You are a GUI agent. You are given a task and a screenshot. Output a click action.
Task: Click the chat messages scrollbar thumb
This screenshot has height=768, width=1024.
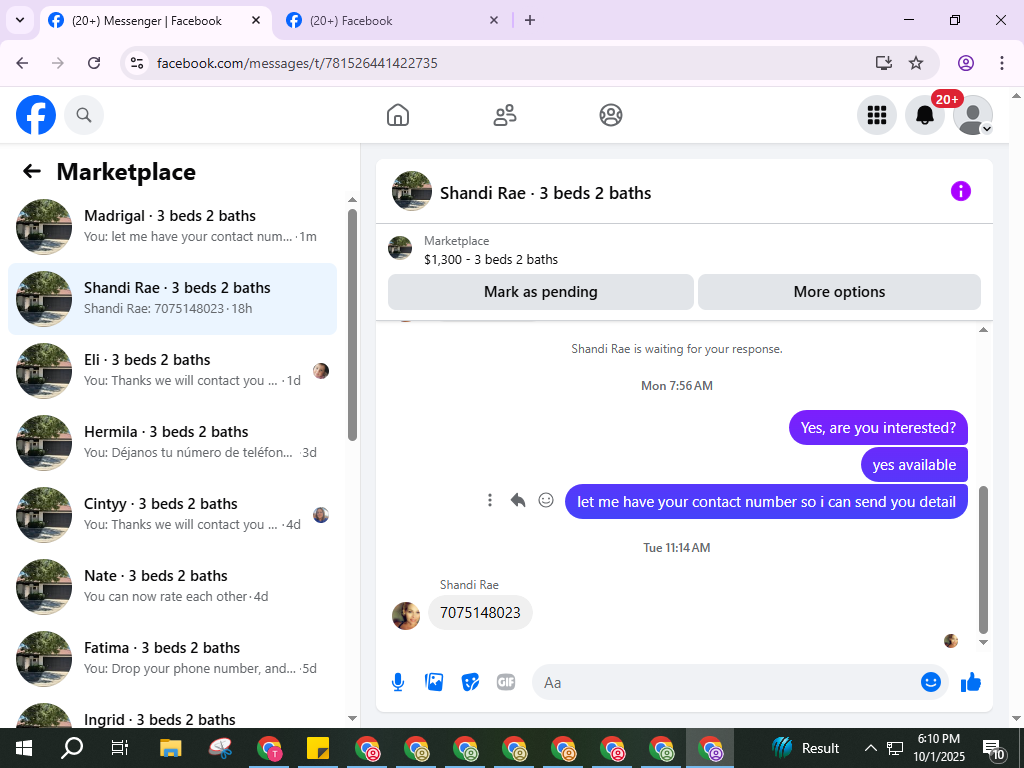pos(984,560)
